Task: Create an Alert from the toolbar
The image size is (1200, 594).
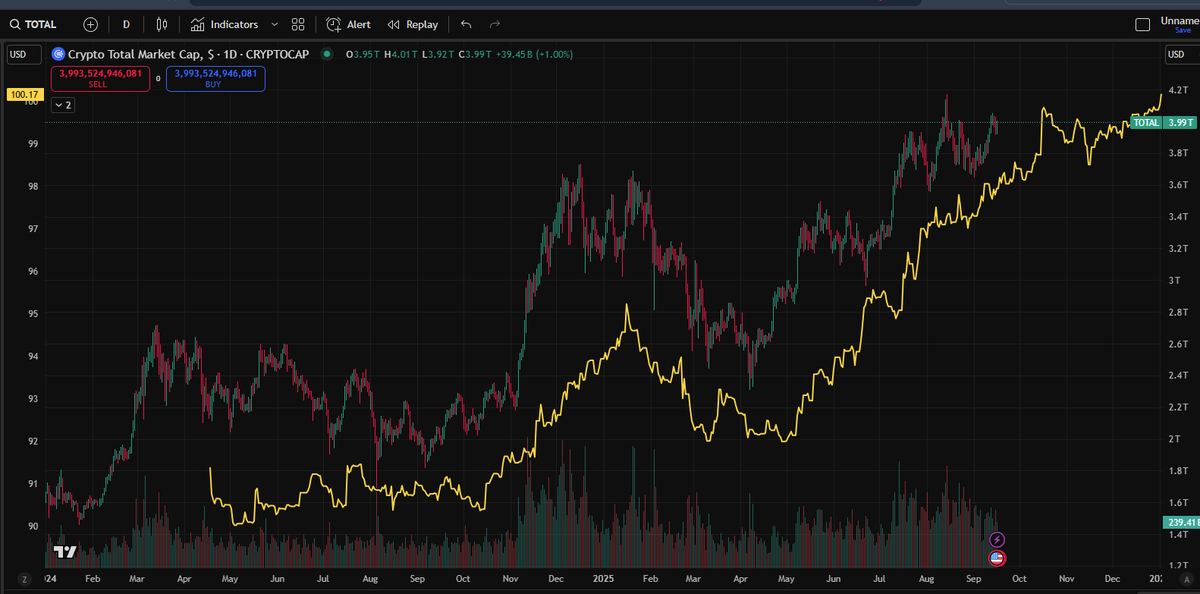Action: pos(349,24)
